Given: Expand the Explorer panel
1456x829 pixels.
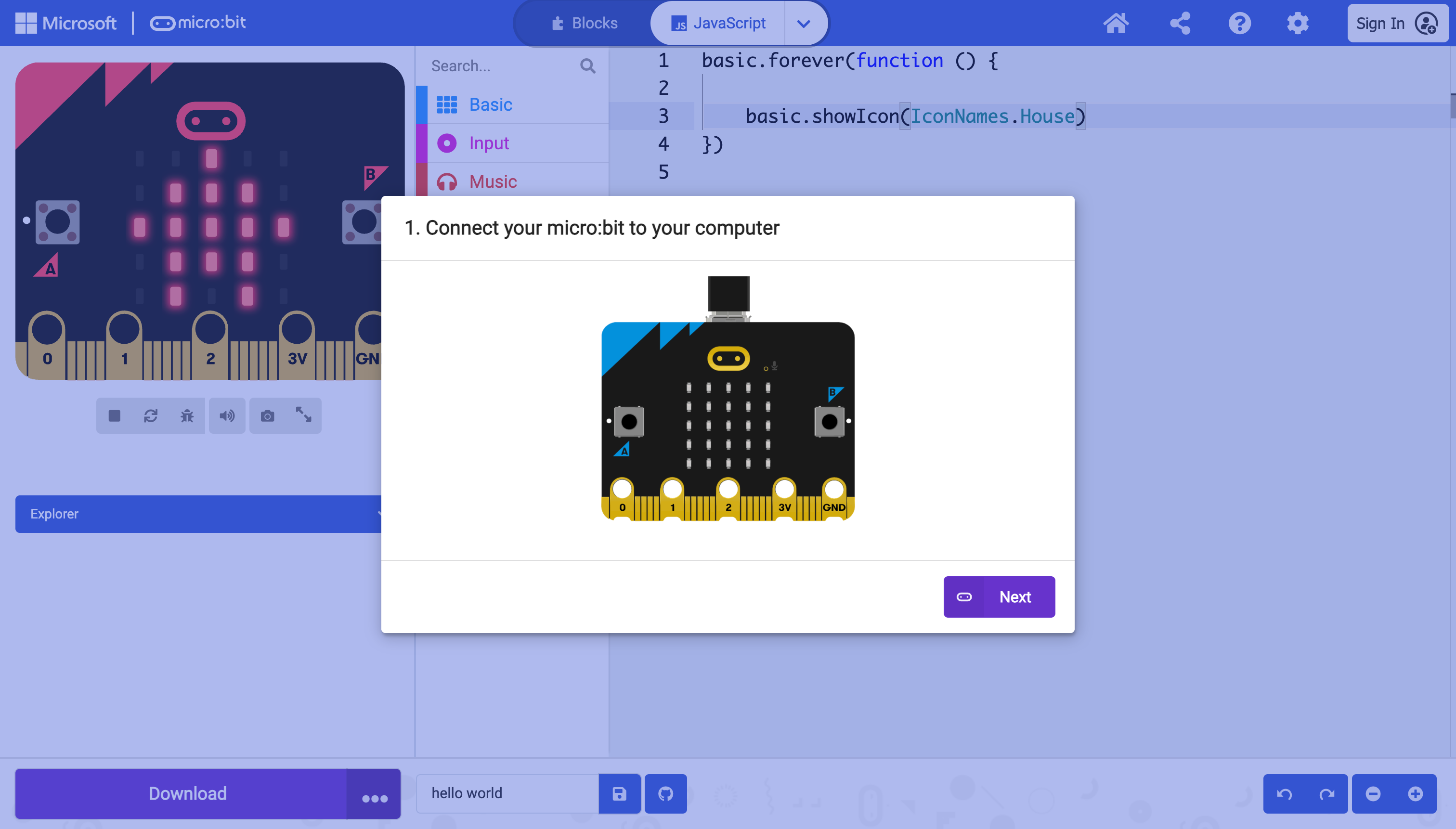Looking at the screenshot, I should [x=198, y=514].
